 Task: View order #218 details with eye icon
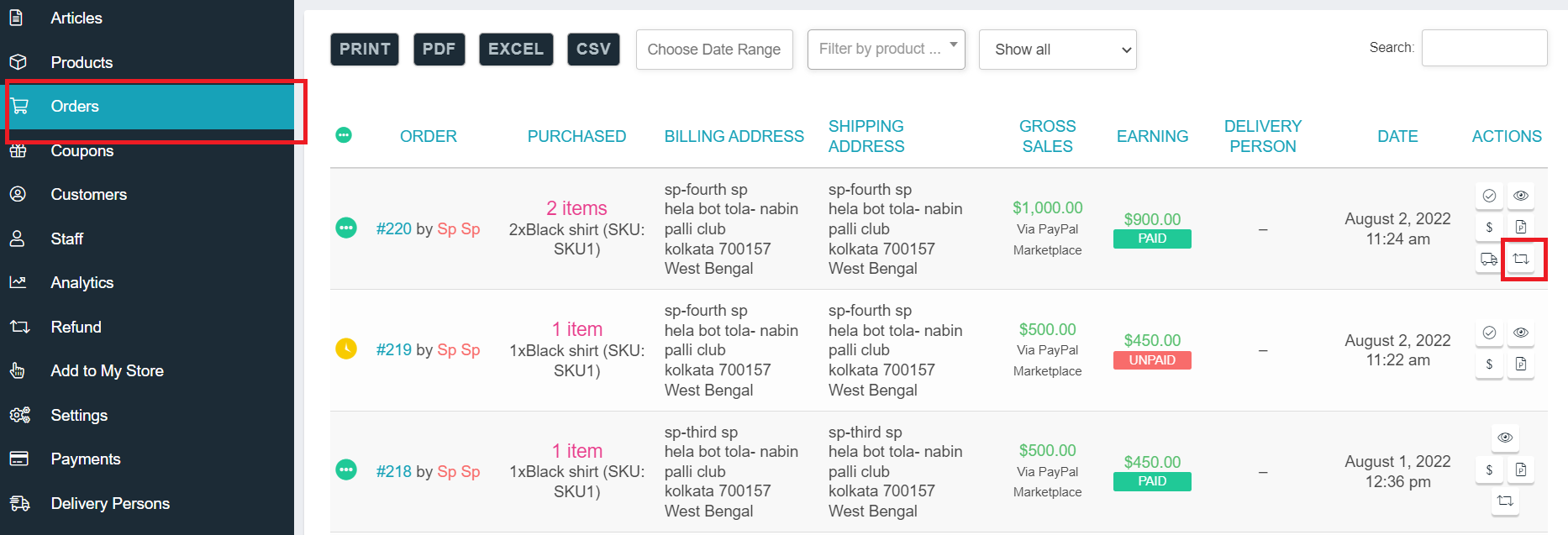click(x=1505, y=438)
